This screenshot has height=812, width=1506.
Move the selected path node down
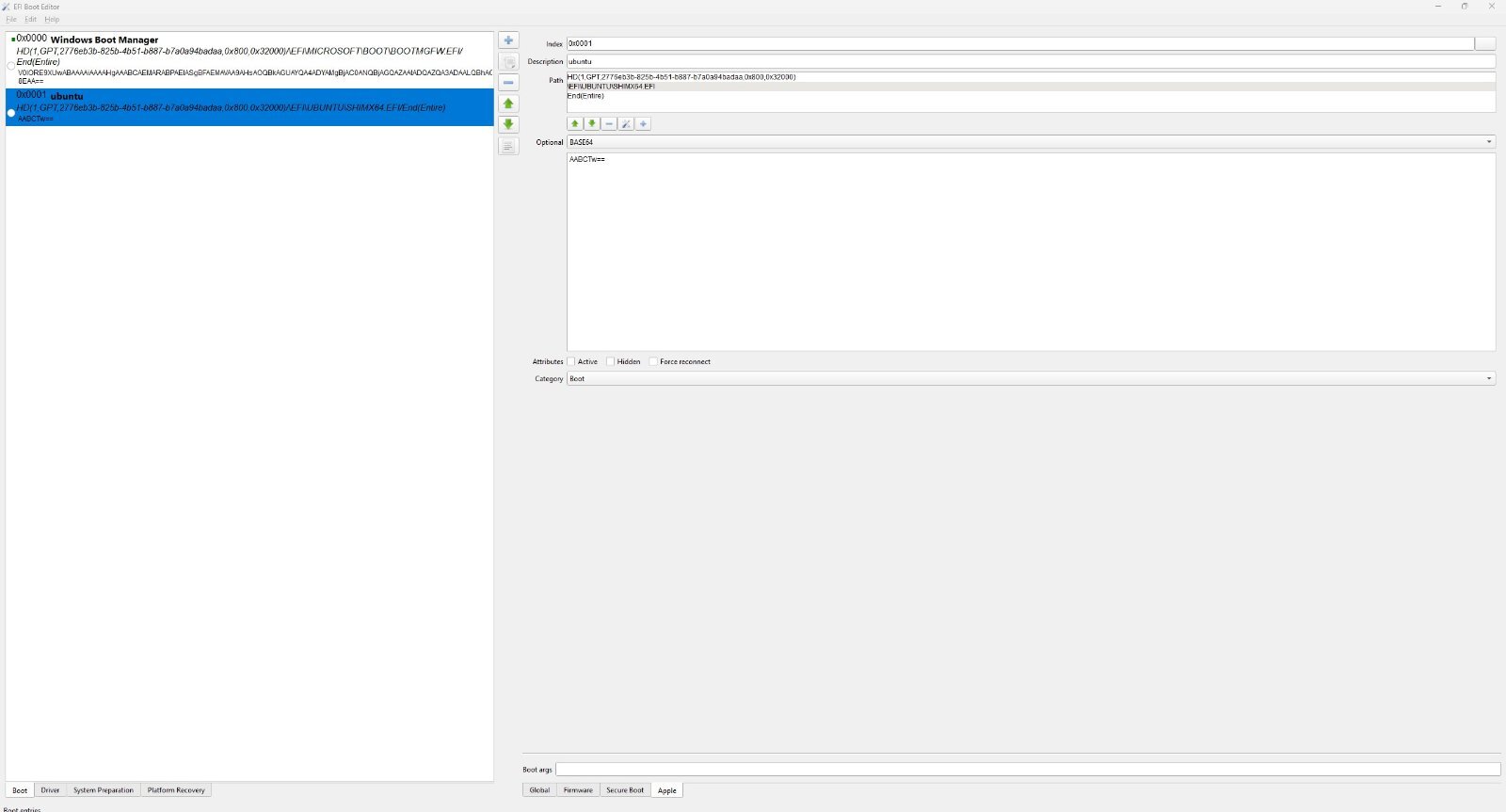click(592, 123)
